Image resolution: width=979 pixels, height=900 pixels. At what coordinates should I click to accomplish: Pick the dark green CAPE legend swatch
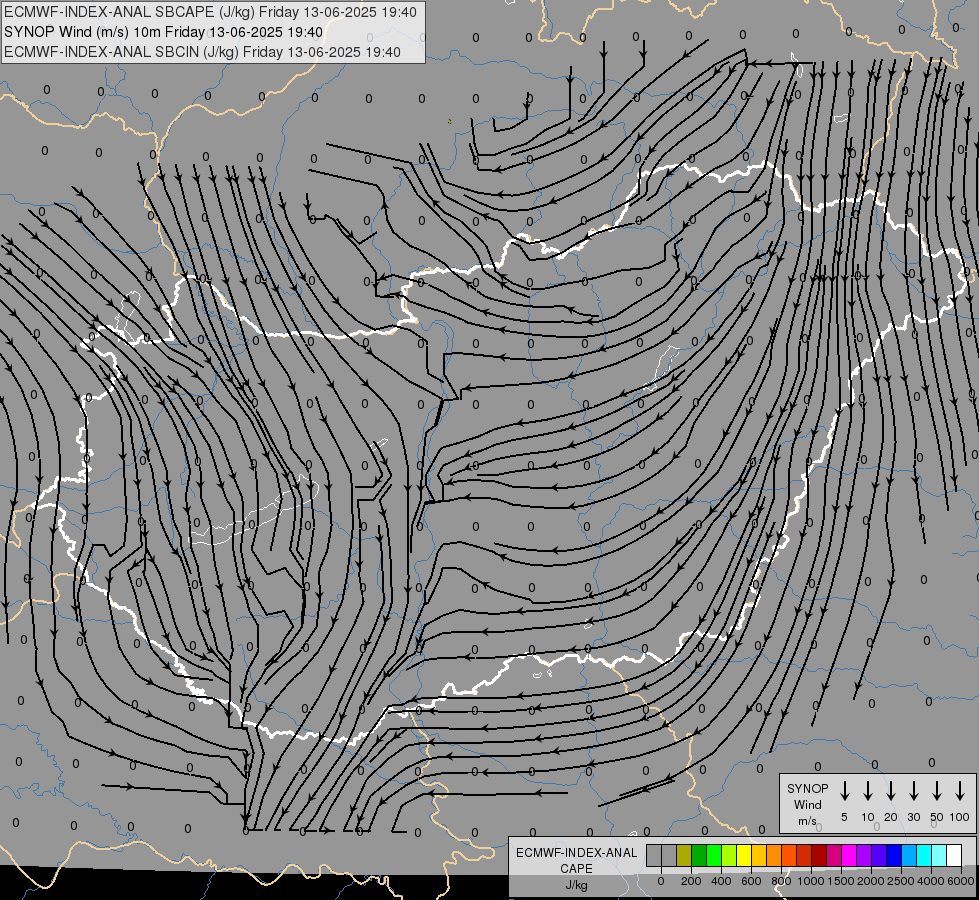[x=699, y=855]
